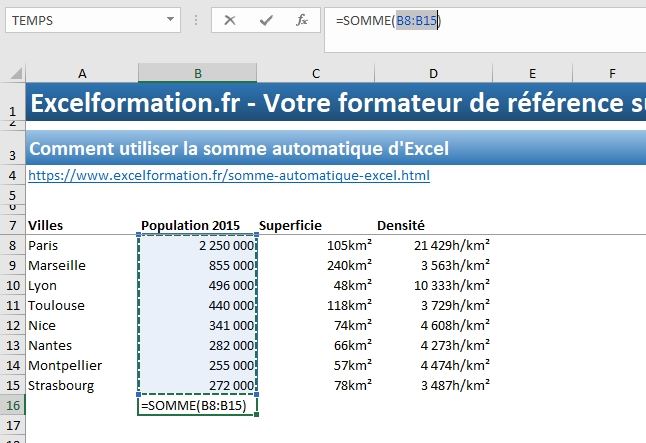Image resolution: width=646 pixels, height=443 pixels.
Task: Open the Name Box dropdown arrow
Action: (x=170, y=19)
